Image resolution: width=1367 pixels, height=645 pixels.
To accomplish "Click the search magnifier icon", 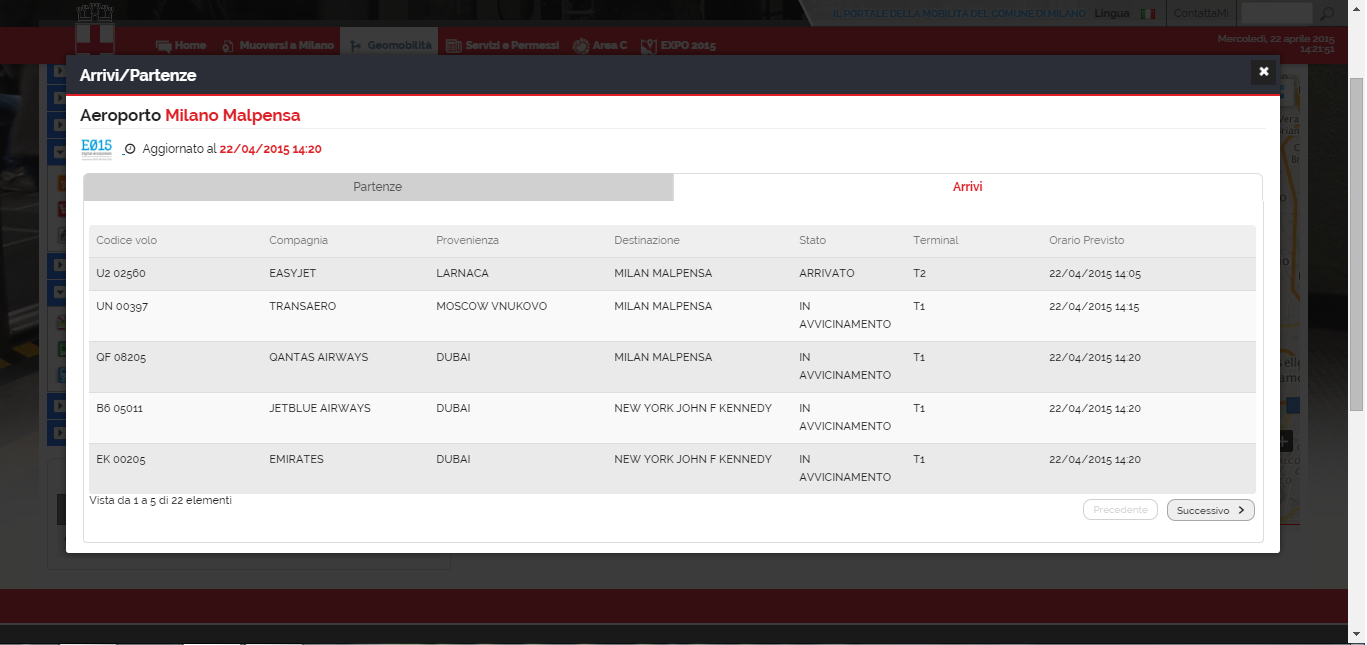I will (1327, 14).
